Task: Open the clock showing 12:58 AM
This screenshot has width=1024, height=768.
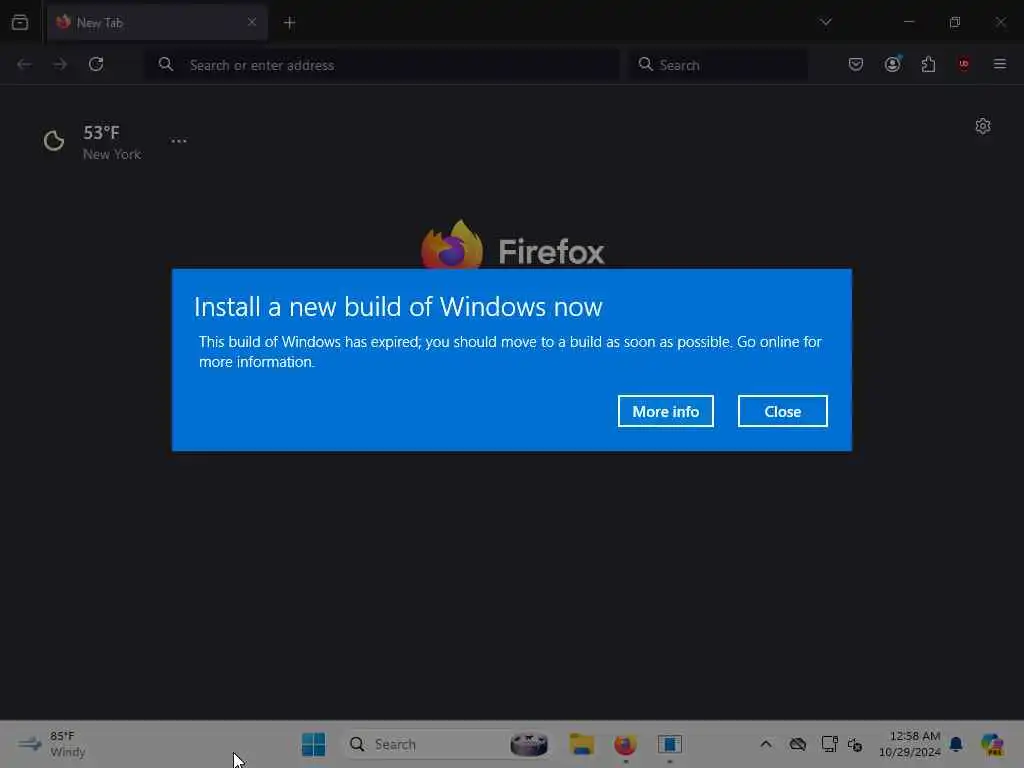Action: (x=909, y=744)
